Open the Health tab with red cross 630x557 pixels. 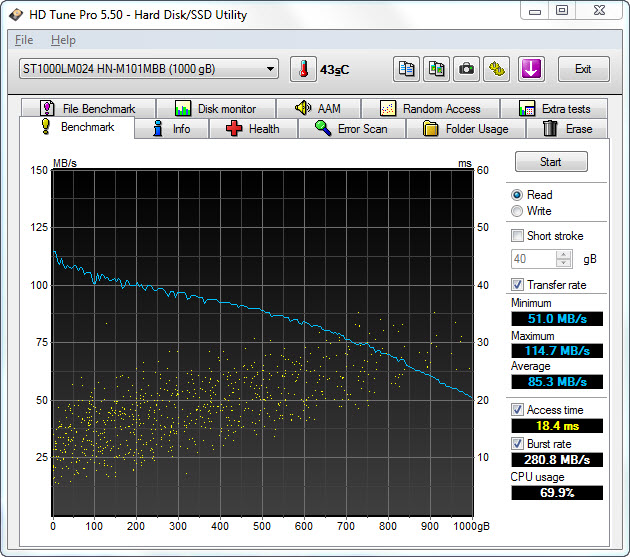(252, 129)
